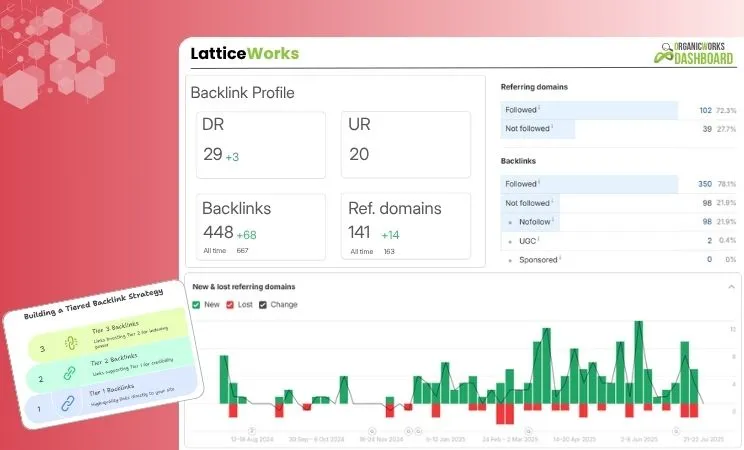Click the '667' all time backlinks value
The image size is (744, 450).
242,251
